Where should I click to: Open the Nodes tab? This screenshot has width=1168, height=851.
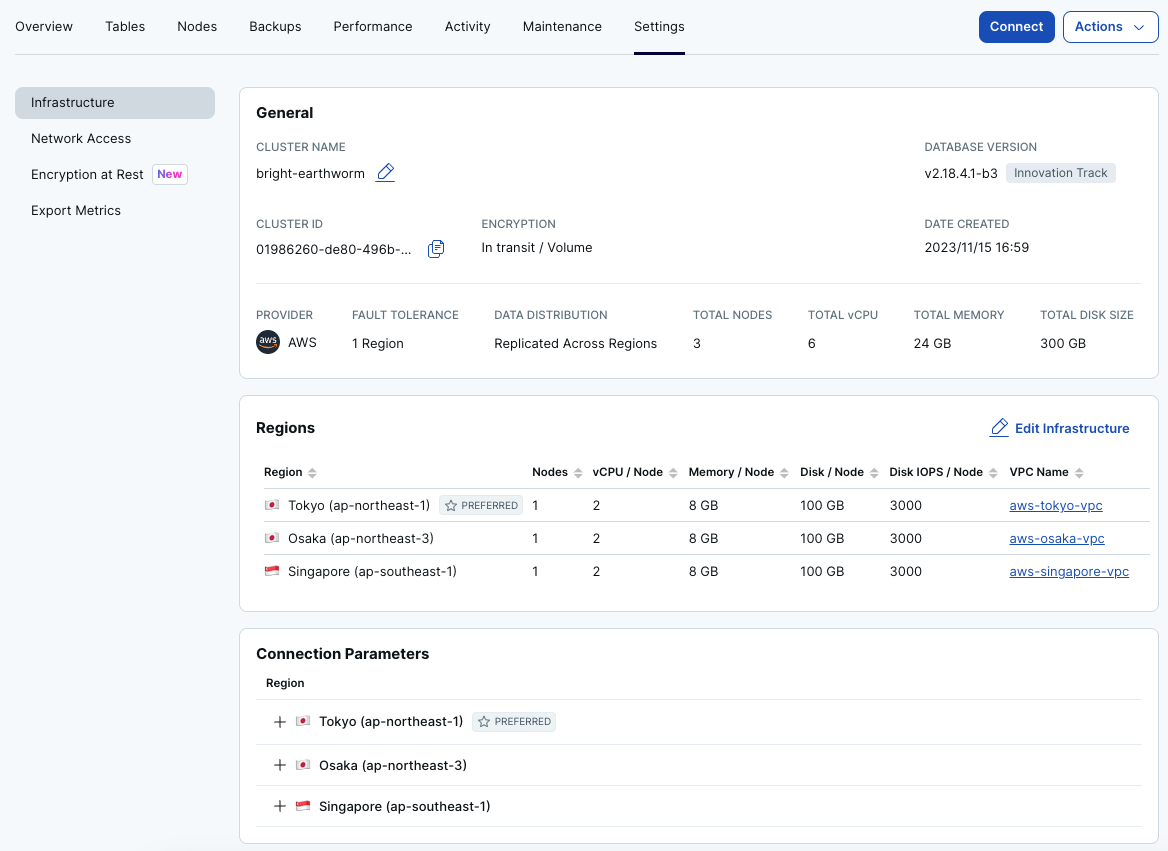[197, 27]
